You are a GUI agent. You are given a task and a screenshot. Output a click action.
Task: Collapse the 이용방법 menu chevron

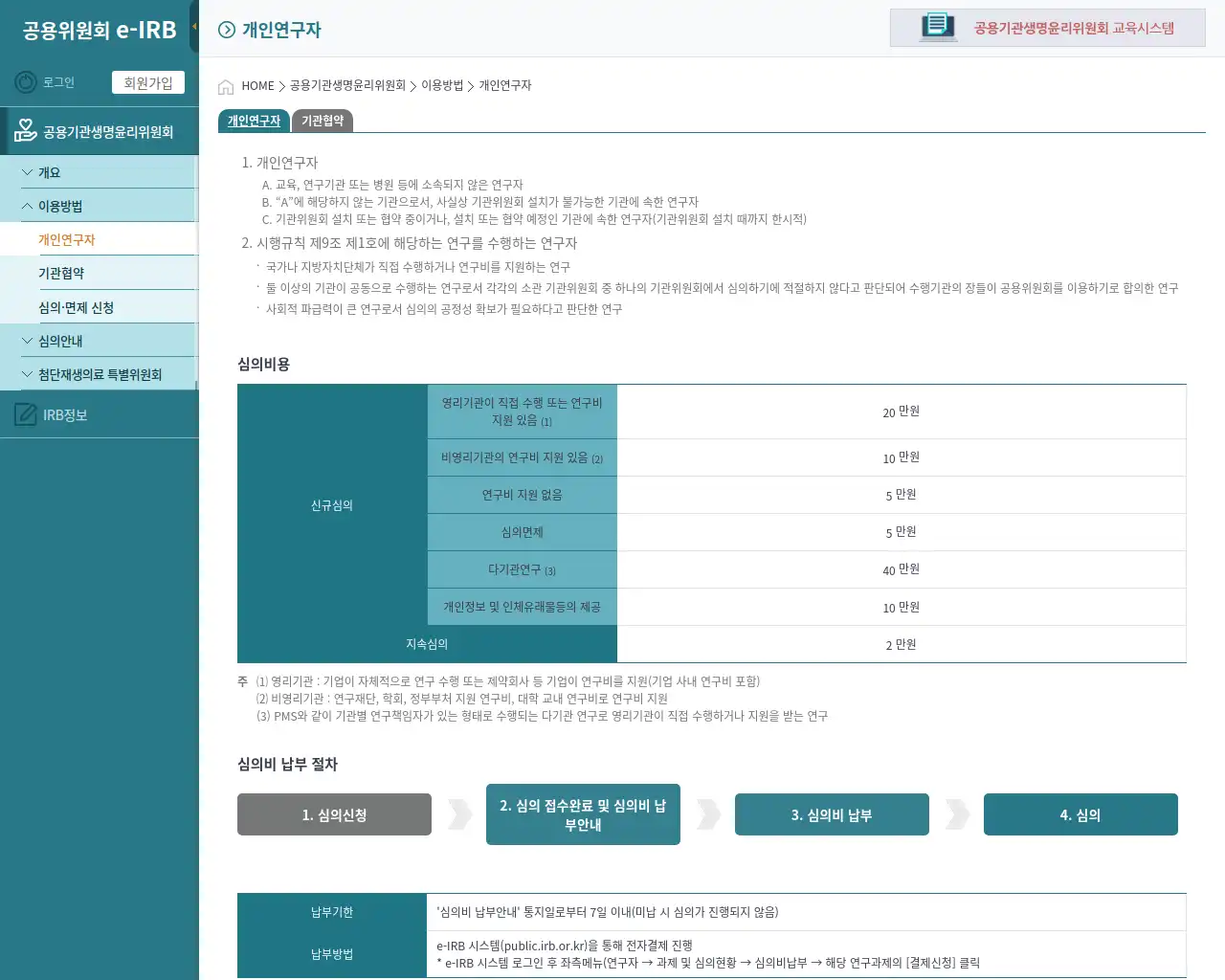click(x=27, y=206)
